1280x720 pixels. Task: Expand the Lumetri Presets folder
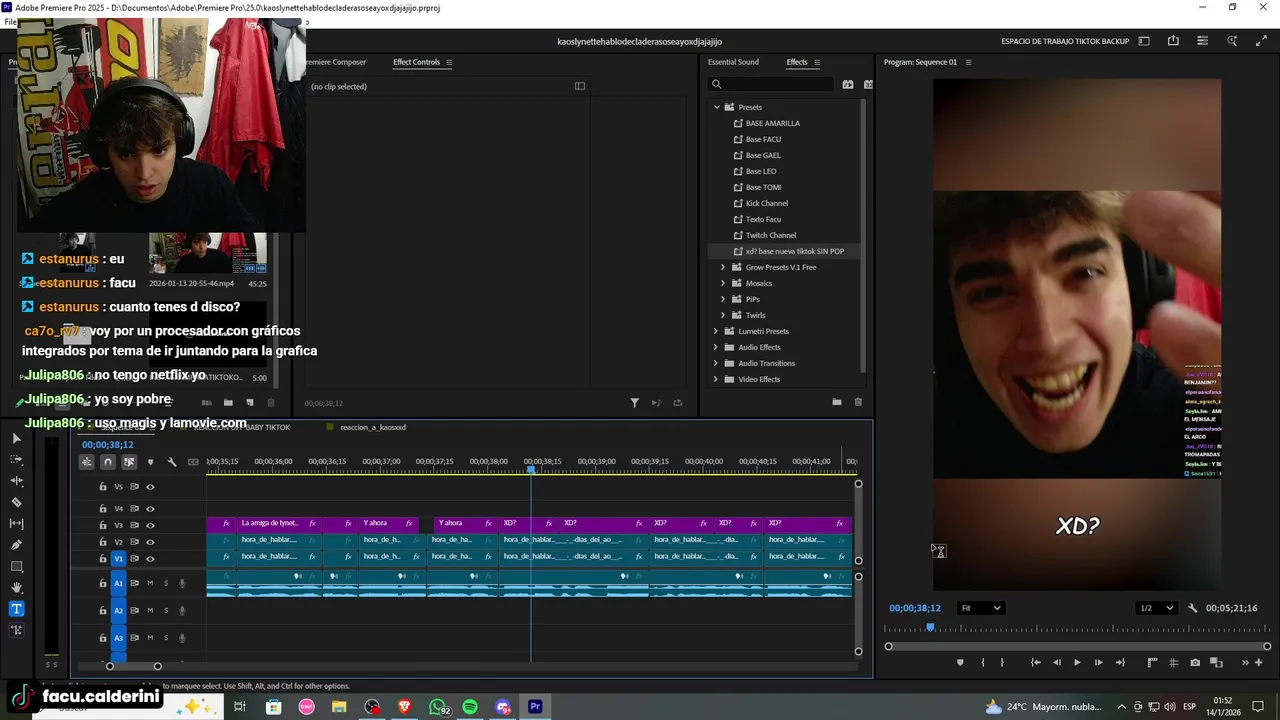(x=716, y=331)
